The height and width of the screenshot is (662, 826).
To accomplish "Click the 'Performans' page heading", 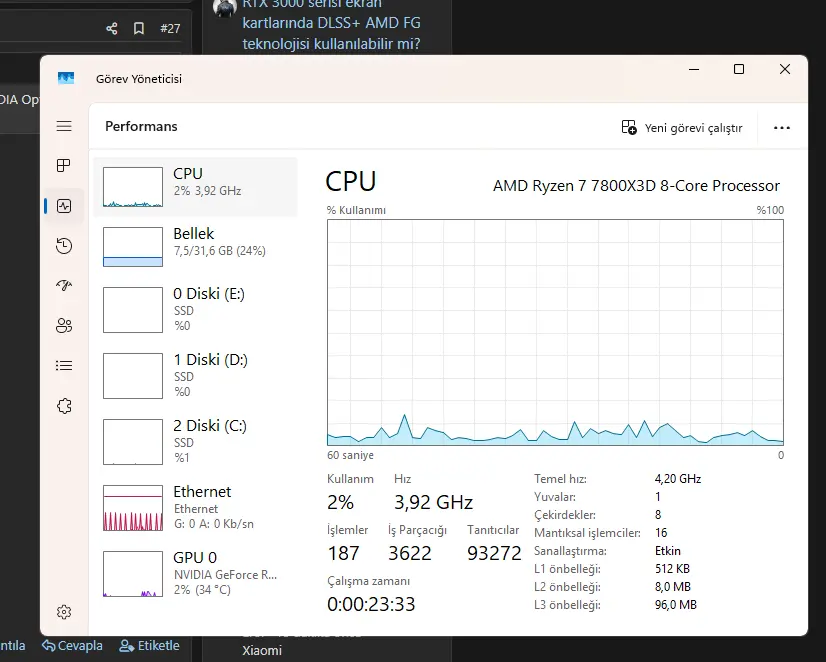I will pos(141,126).
